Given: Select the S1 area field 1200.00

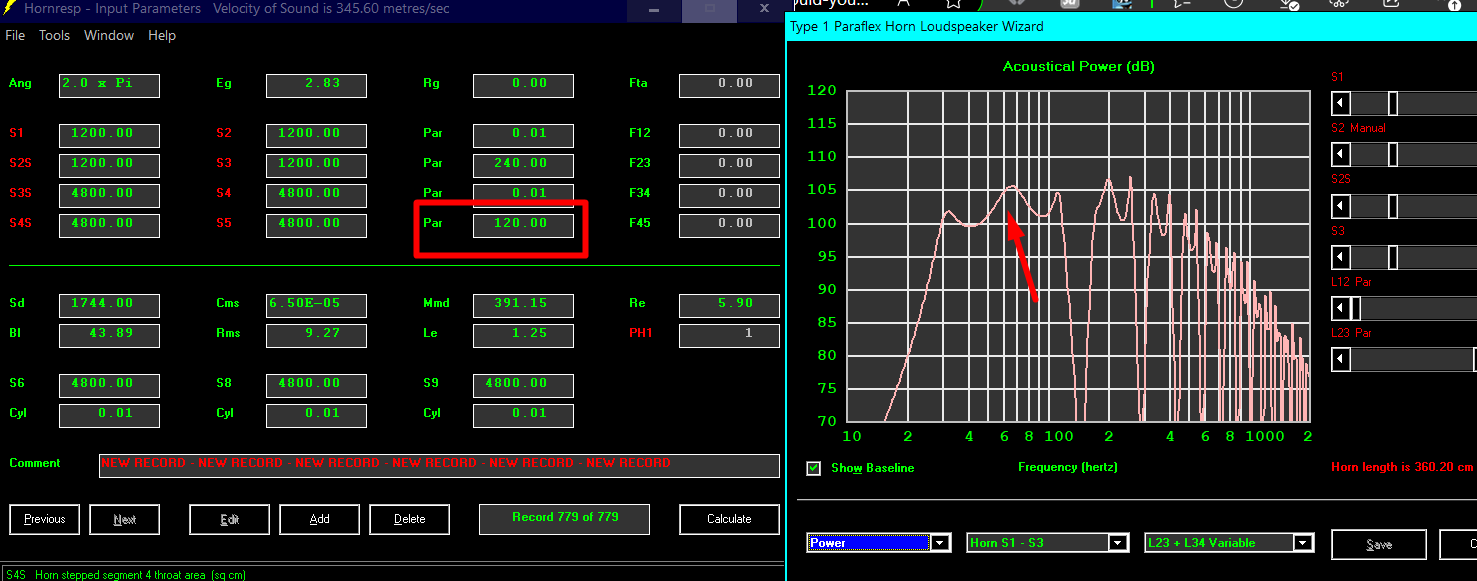Looking at the screenshot, I should tap(109, 135).
